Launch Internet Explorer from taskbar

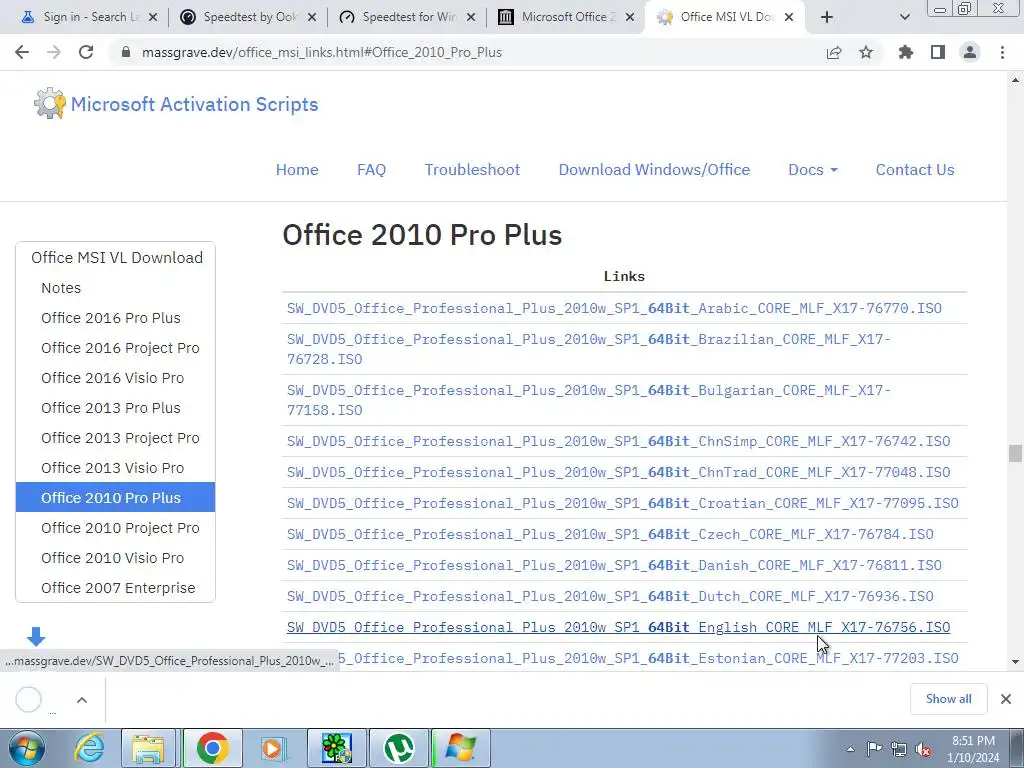89,748
